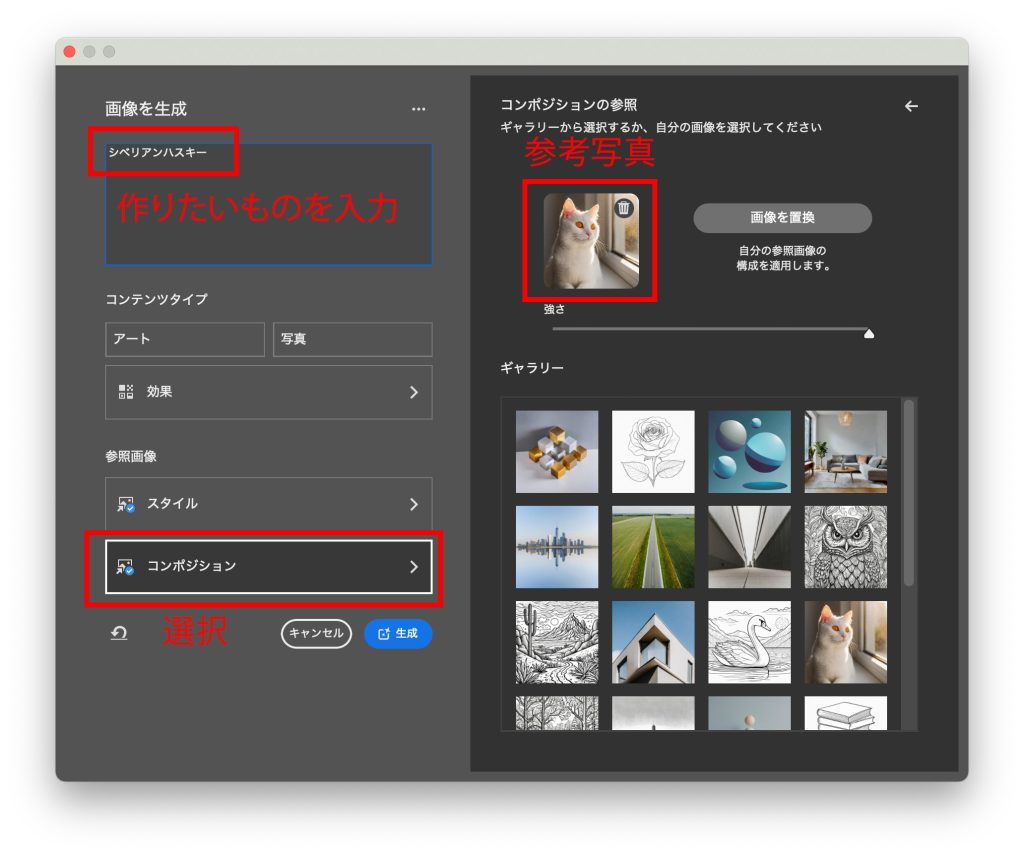This screenshot has width=1024, height=855.
Task: Choose the swan line drawing gallery image
Action: pyautogui.click(x=749, y=642)
